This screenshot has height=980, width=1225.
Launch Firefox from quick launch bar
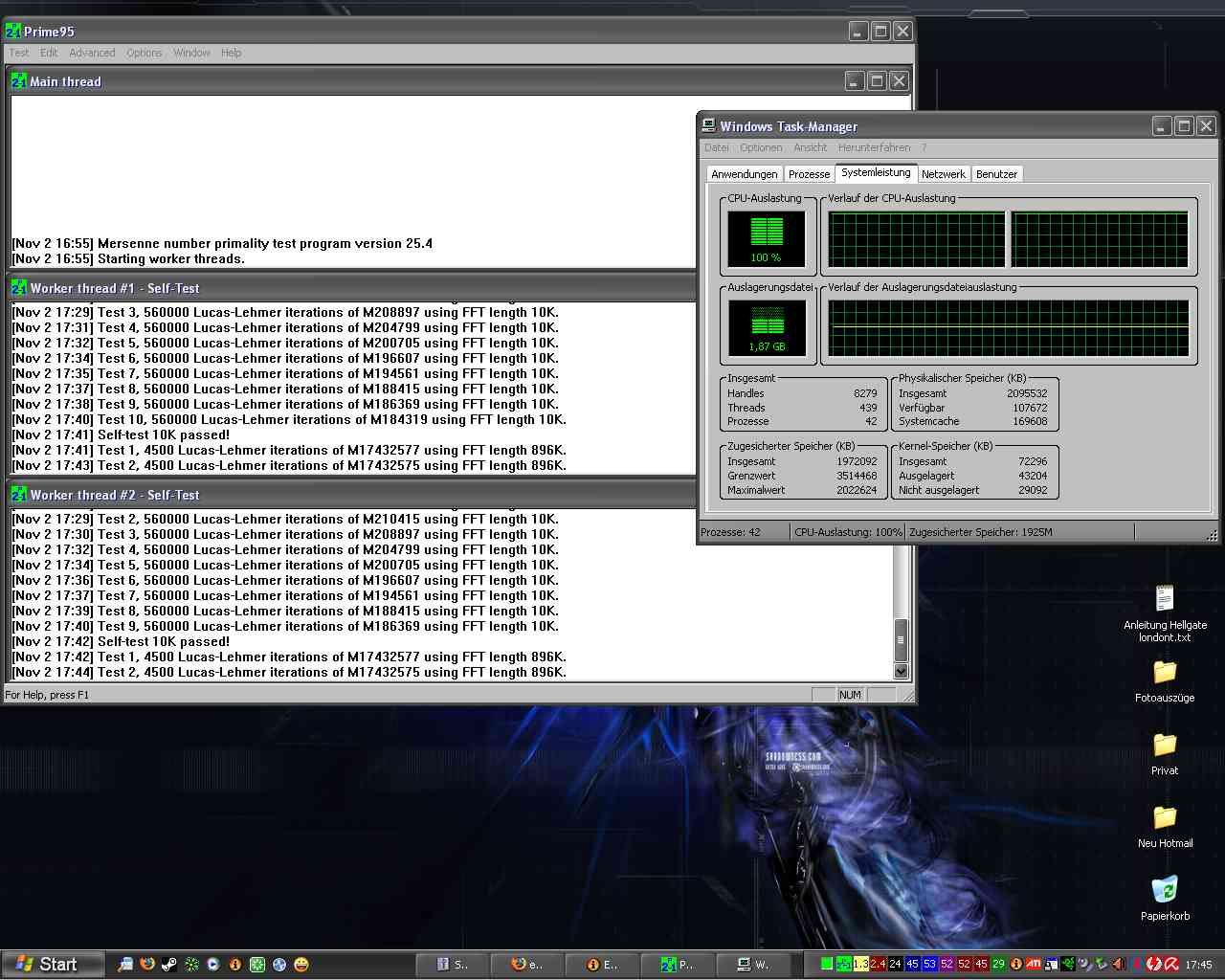pos(147,964)
